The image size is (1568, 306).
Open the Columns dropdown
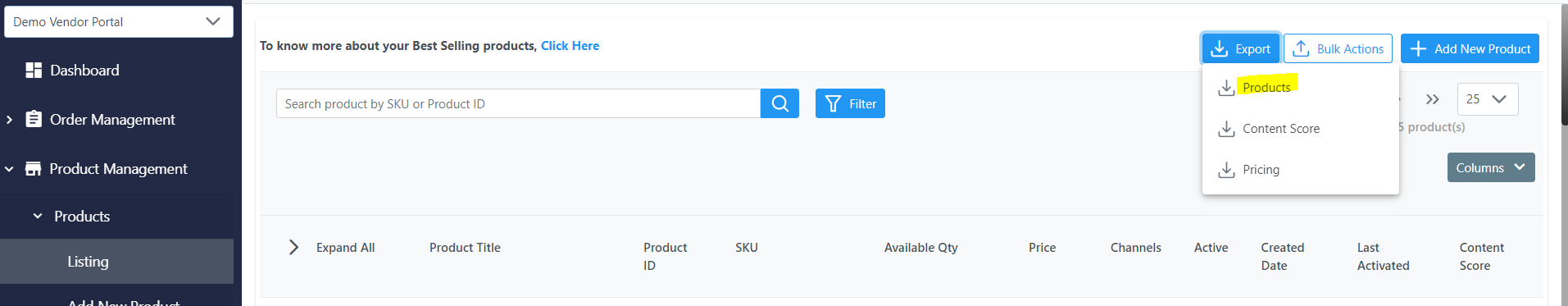pos(1491,167)
